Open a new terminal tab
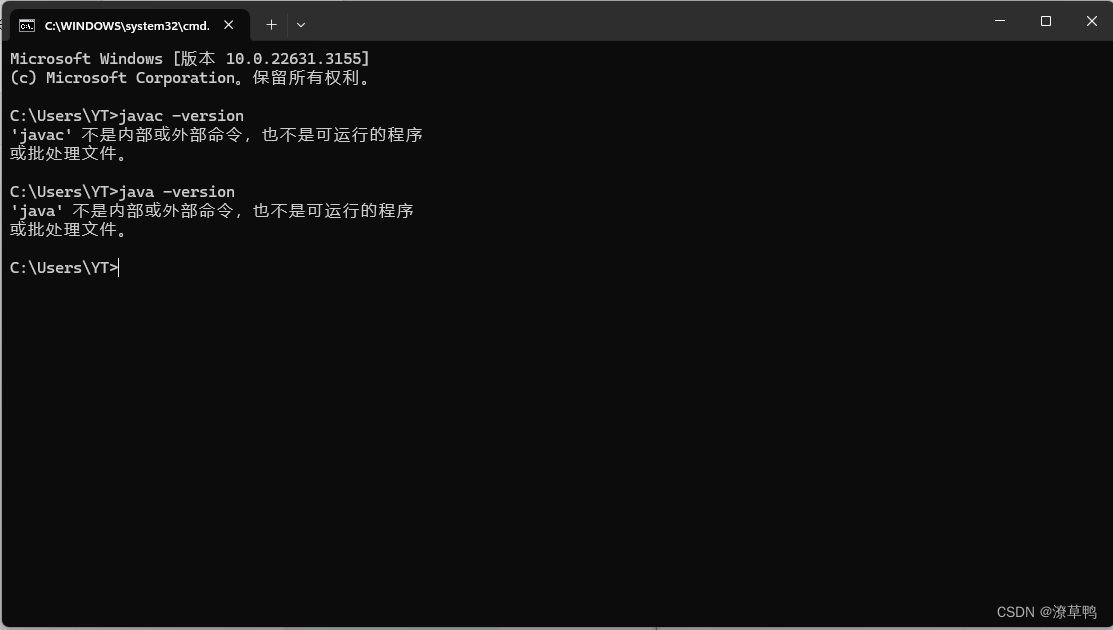1113x630 pixels. (x=271, y=25)
